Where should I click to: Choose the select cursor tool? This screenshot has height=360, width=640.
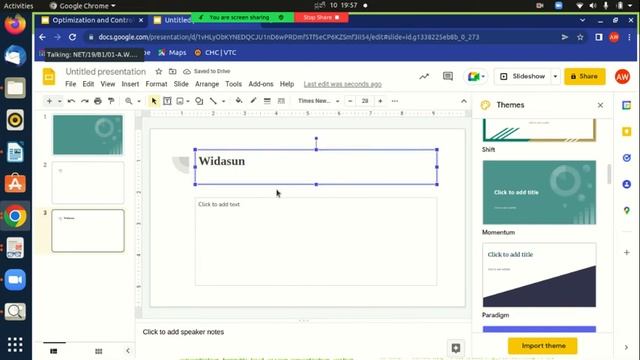154,101
